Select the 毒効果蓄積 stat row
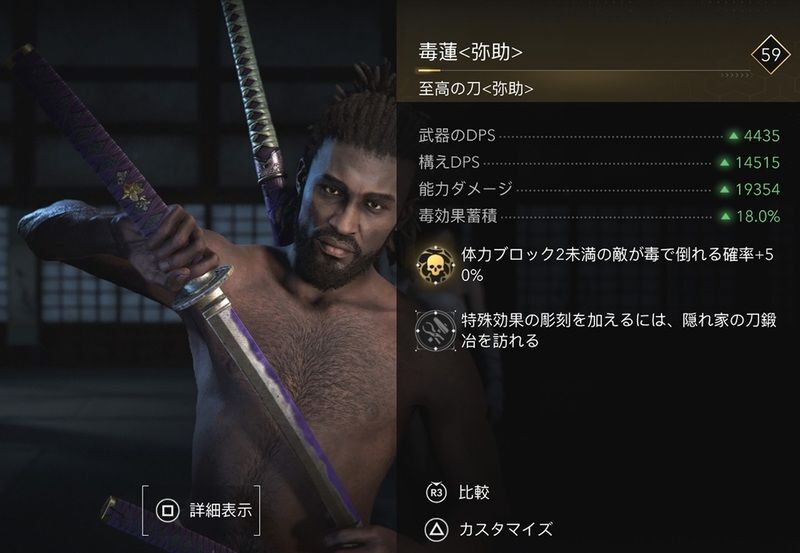Screen dimensions: 800x553 tap(599, 216)
